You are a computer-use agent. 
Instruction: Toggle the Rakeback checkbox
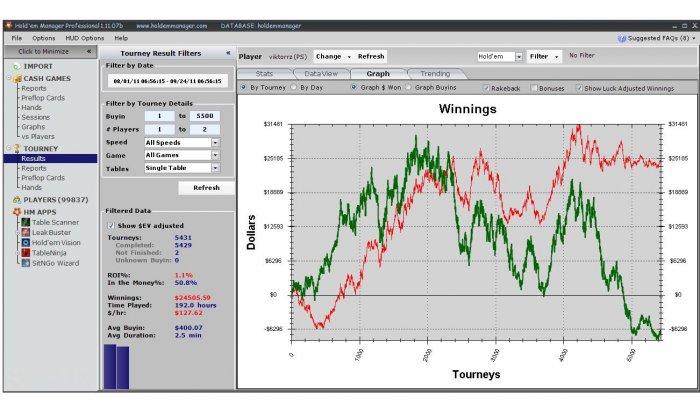[x=486, y=88]
